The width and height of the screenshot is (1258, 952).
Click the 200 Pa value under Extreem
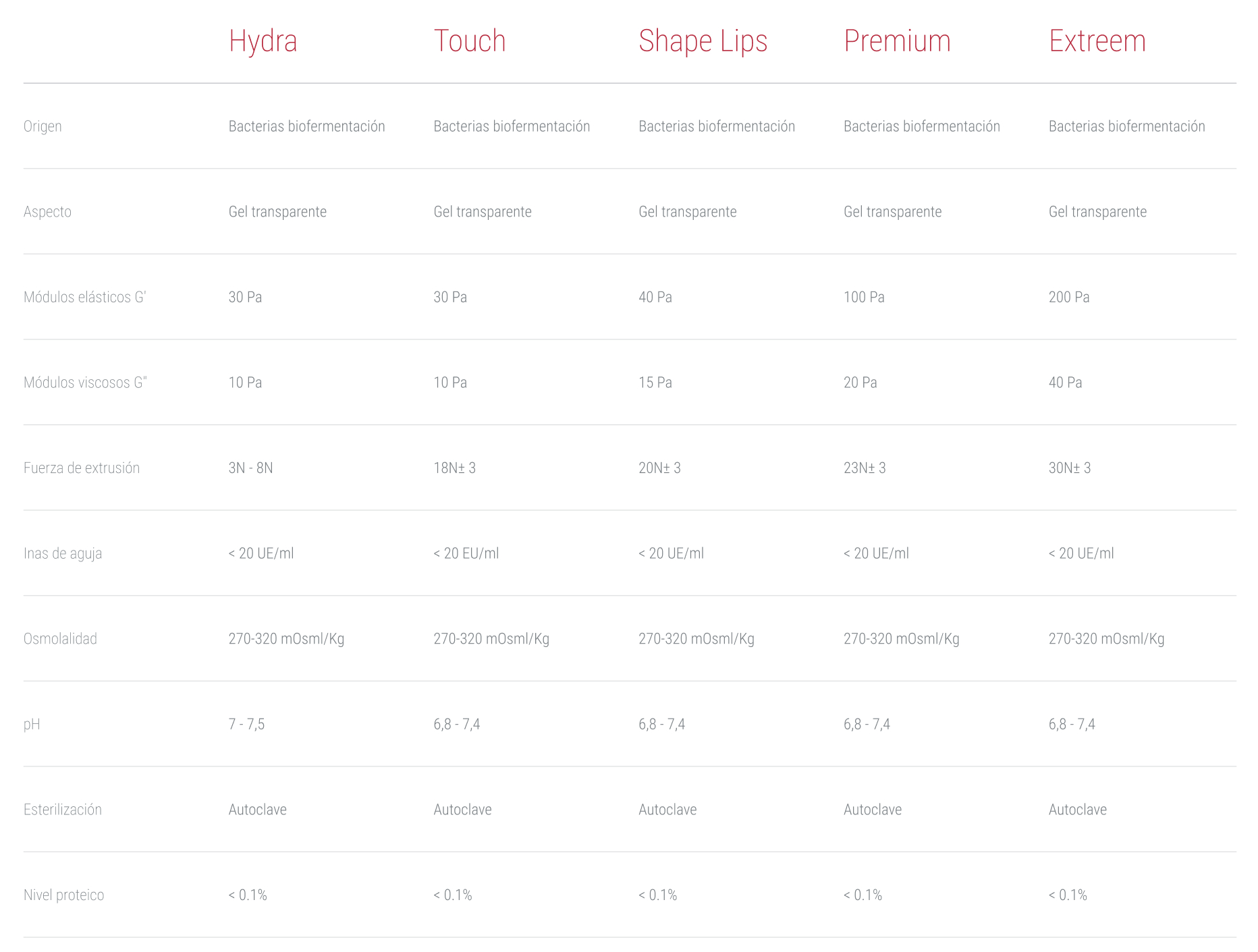coord(1068,297)
